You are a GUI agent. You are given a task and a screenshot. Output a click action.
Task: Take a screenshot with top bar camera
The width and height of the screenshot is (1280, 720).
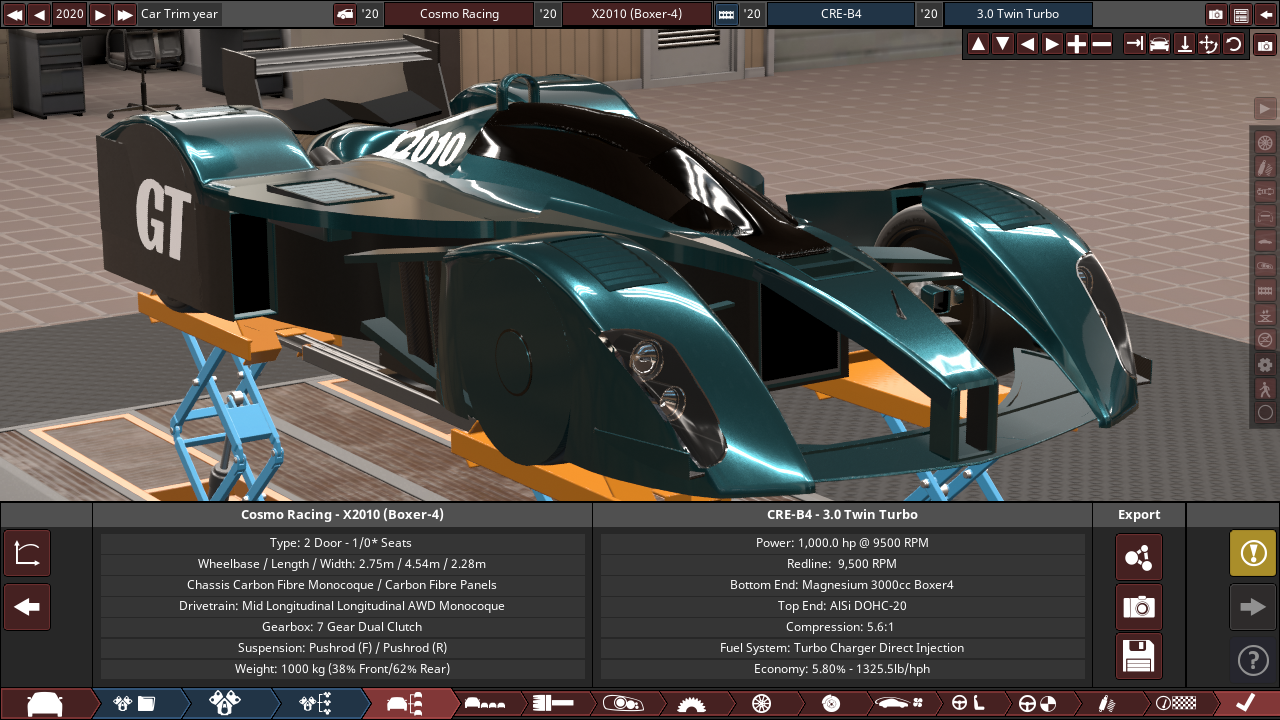pos(1216,14)
